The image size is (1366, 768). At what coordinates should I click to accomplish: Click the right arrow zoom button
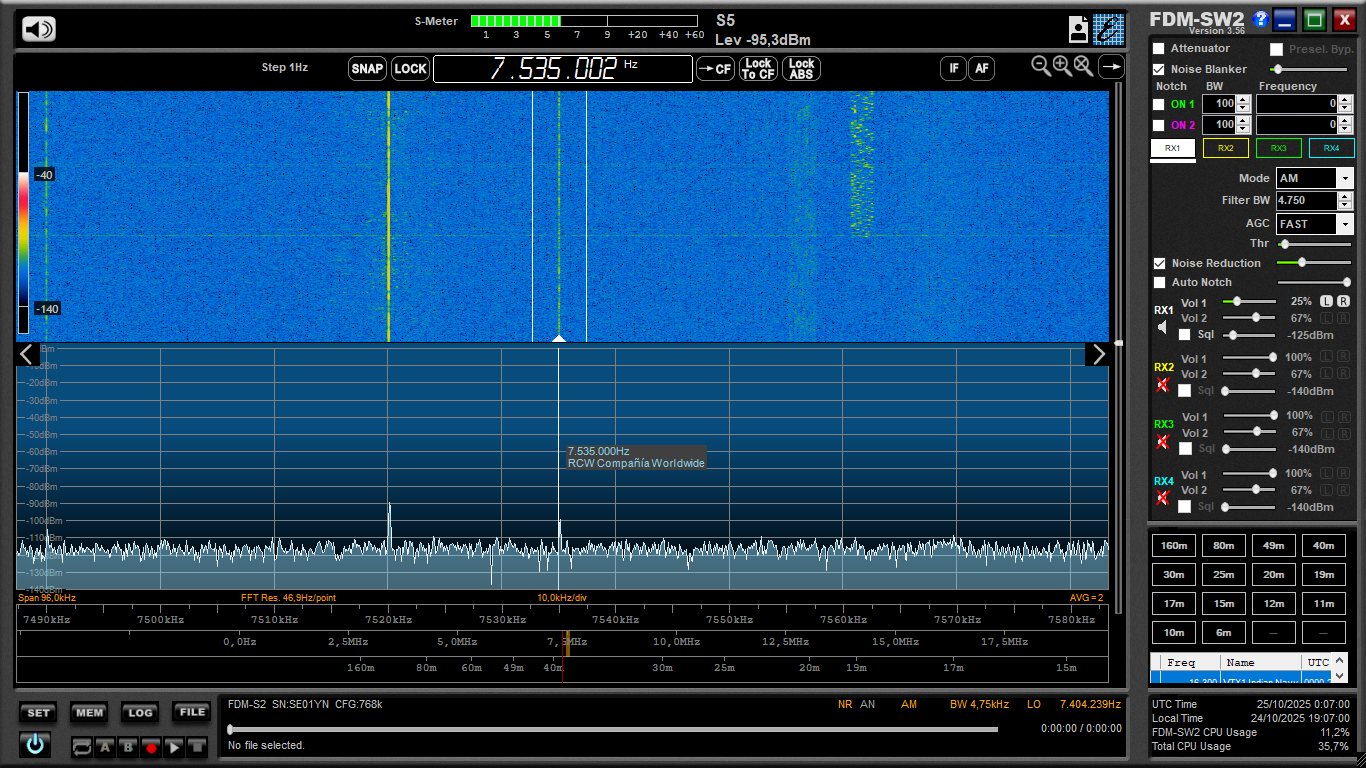click(x=1111, y=67)
